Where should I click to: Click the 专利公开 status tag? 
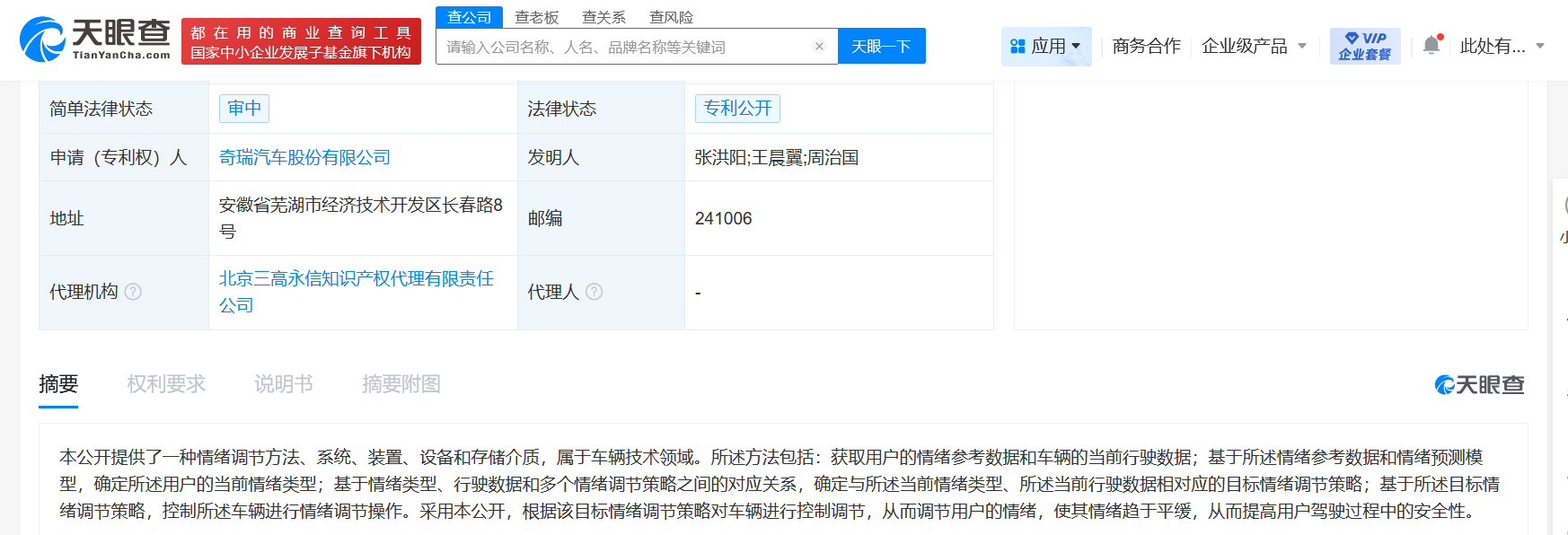tap(737, 109)
